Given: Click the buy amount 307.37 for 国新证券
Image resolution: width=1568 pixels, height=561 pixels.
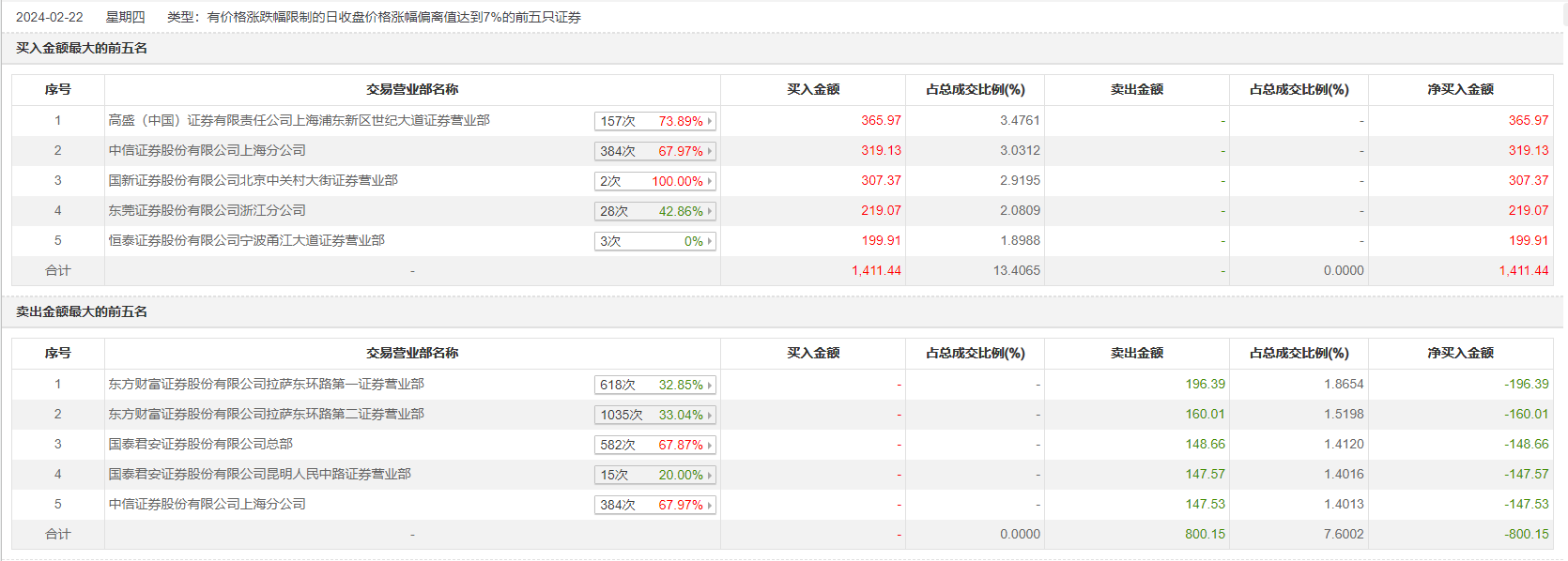Looking at the screenshot, I should [x=881, y=180].
